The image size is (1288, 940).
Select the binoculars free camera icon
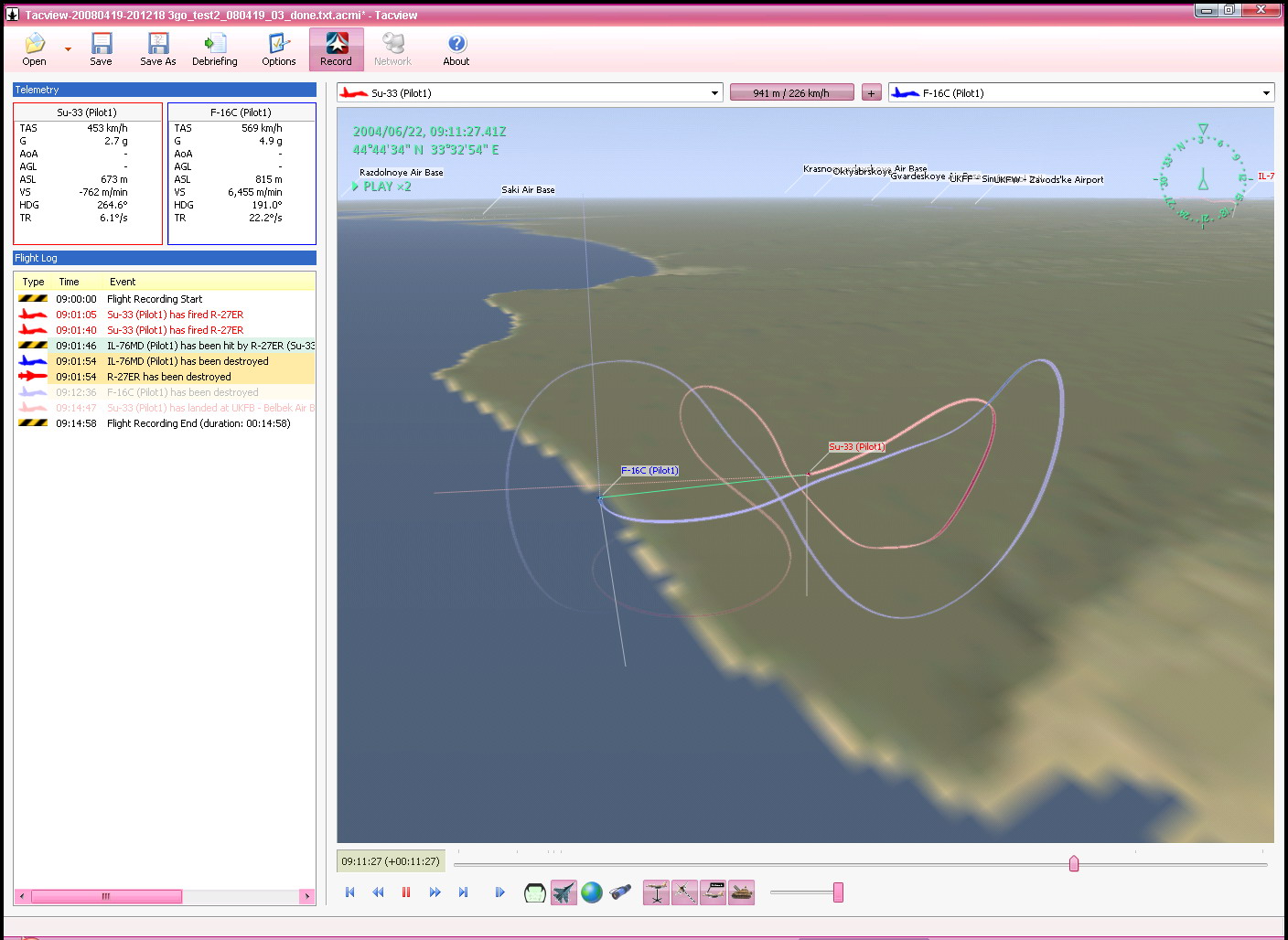[620, 892]
